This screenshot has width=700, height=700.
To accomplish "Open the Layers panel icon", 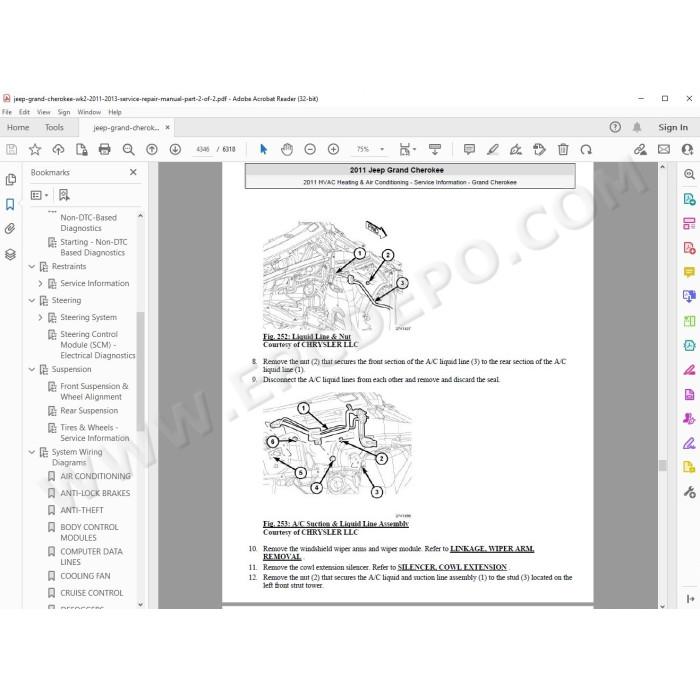I will (x=10, y=254).
